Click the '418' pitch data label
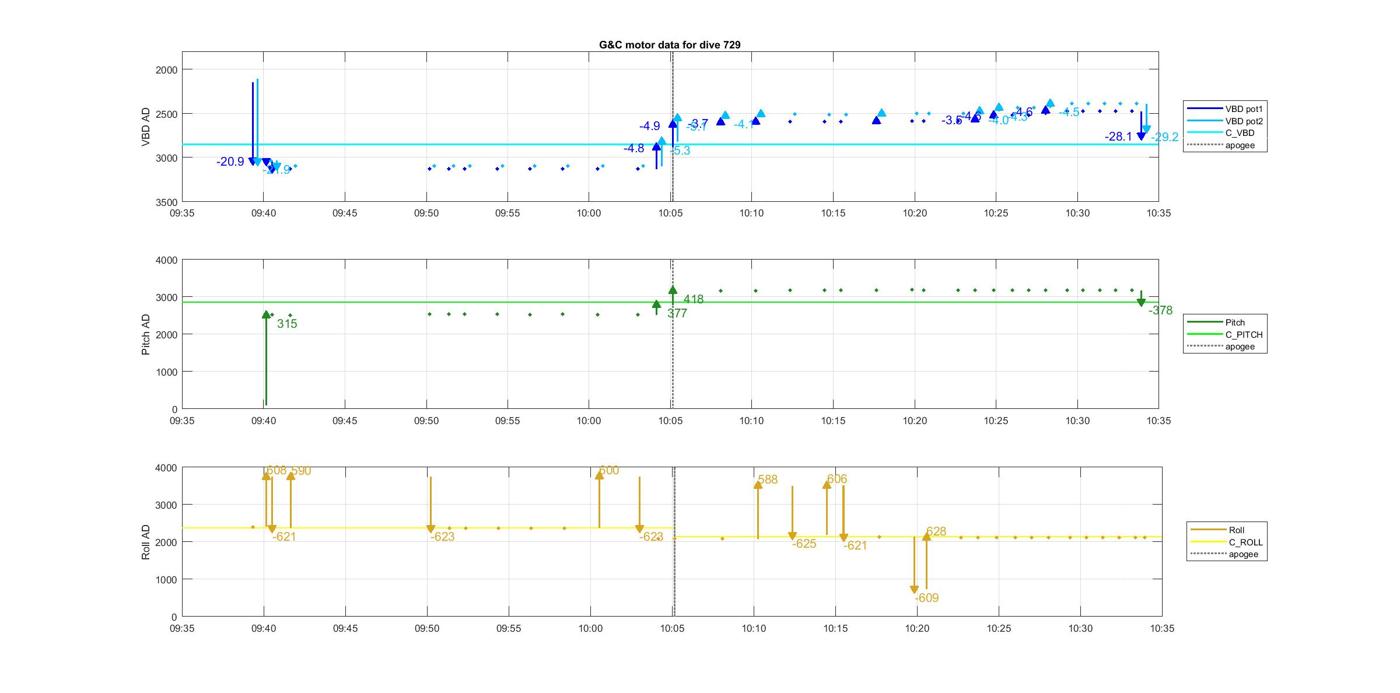The width and height of the screenshot is (1400, 693). 693,299
